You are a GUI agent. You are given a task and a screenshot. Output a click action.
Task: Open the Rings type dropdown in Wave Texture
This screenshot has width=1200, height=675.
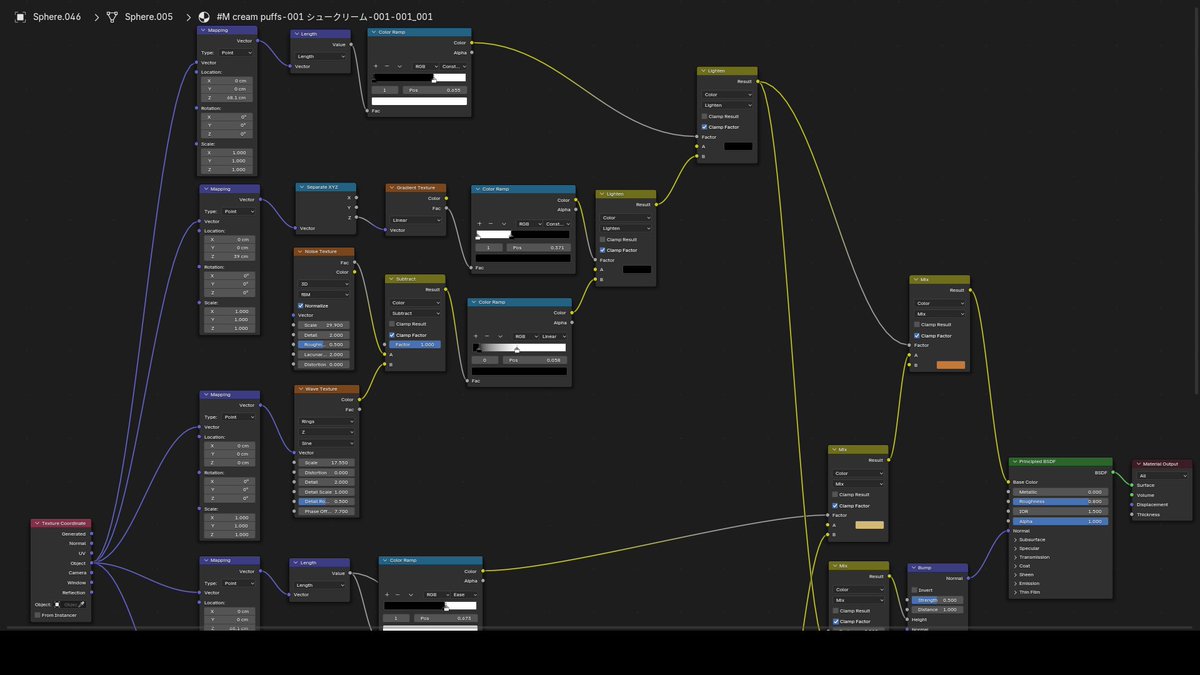[327, 421]
